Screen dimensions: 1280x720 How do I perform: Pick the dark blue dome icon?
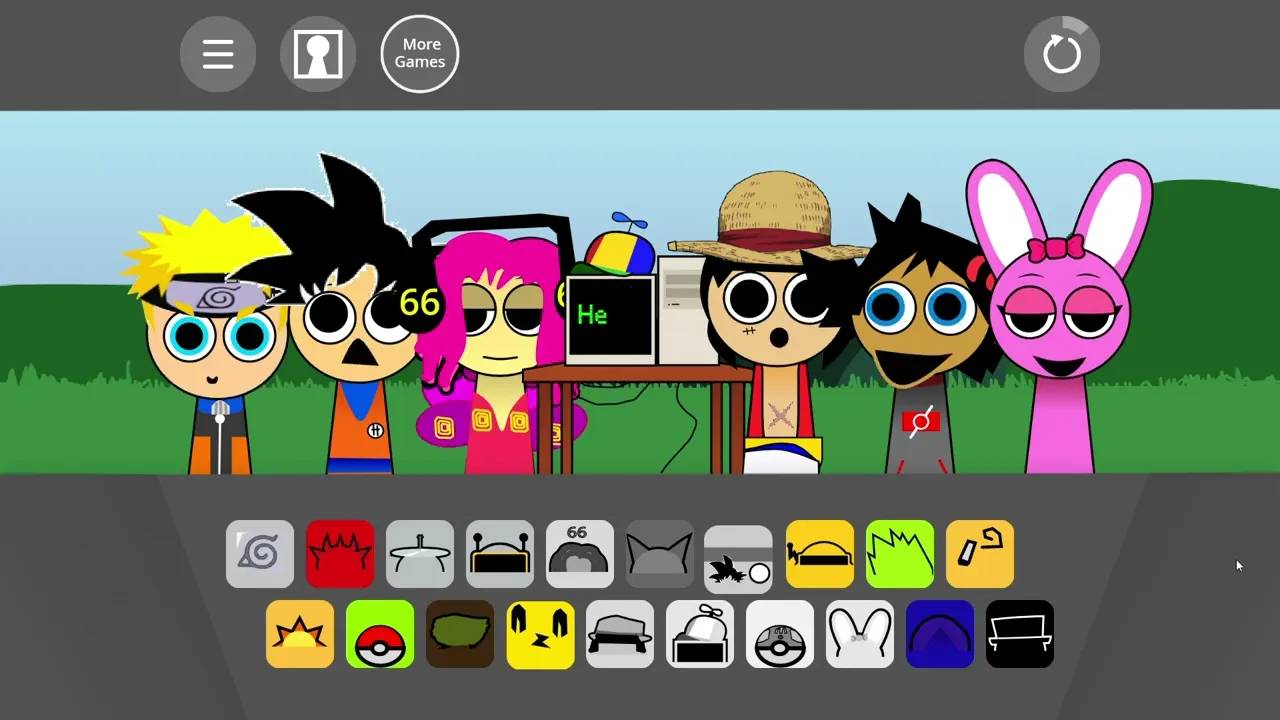click(940, 634)
